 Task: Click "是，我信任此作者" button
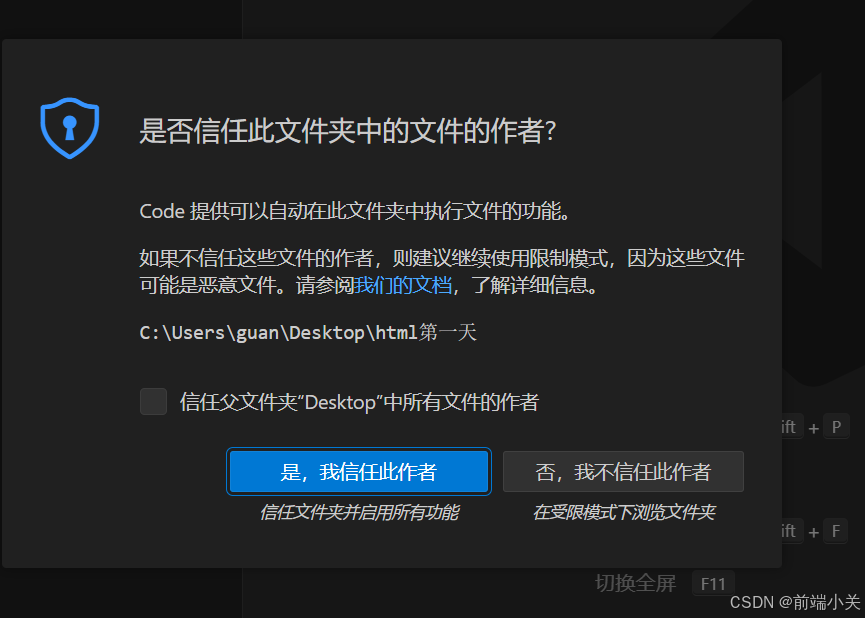tap(359, 471)
